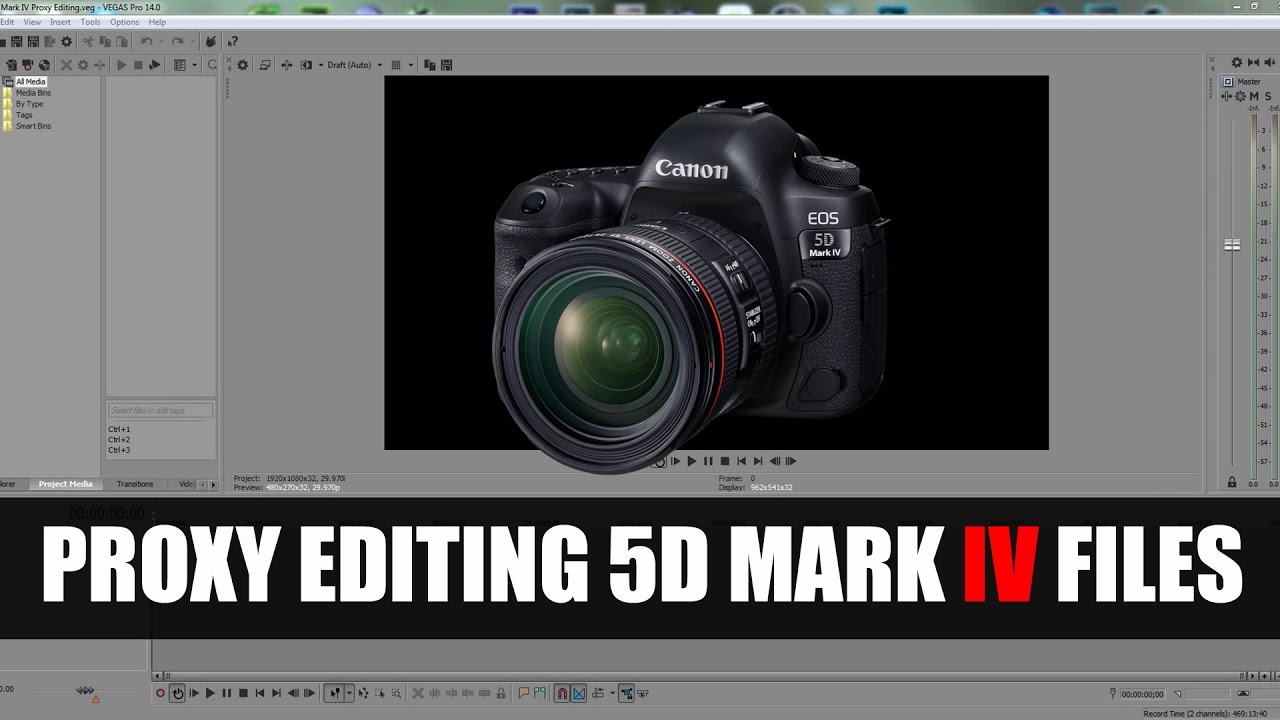Click the Copy icon in main toolbar
The height and width of the screenshot is (720, 1280).
point(105,42)
